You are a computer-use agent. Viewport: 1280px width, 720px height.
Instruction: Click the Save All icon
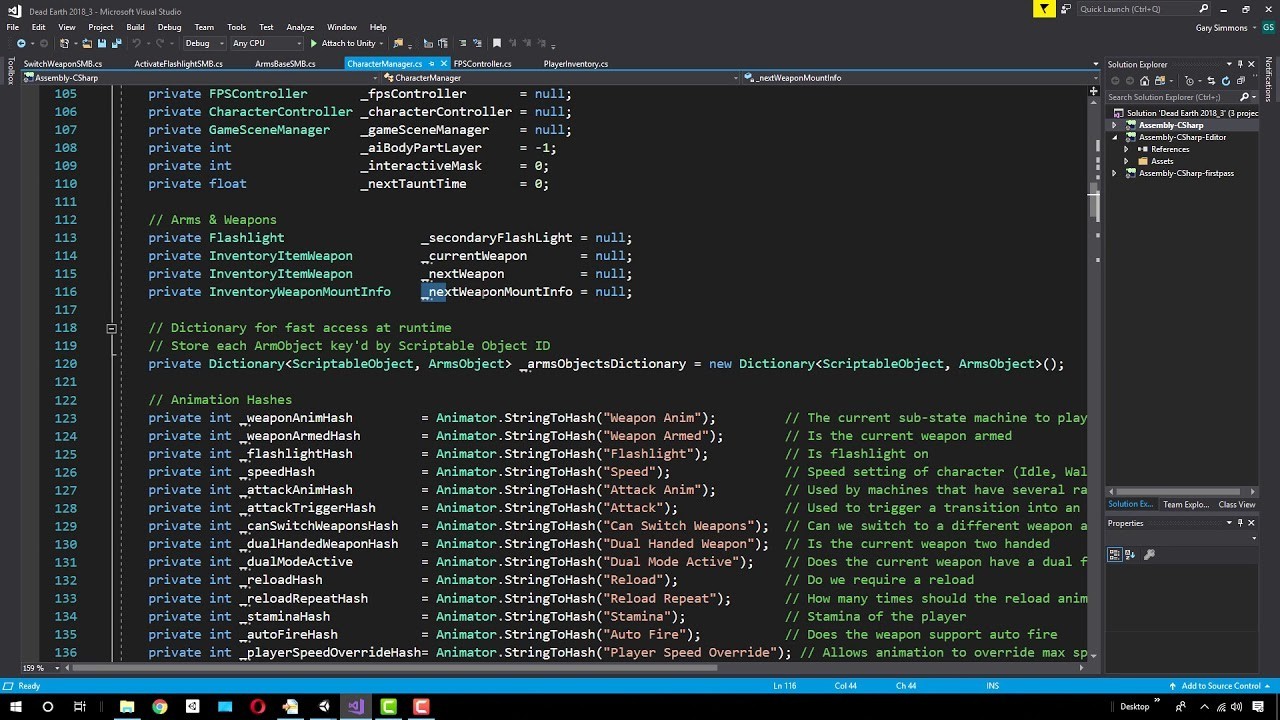coord(117,43)
